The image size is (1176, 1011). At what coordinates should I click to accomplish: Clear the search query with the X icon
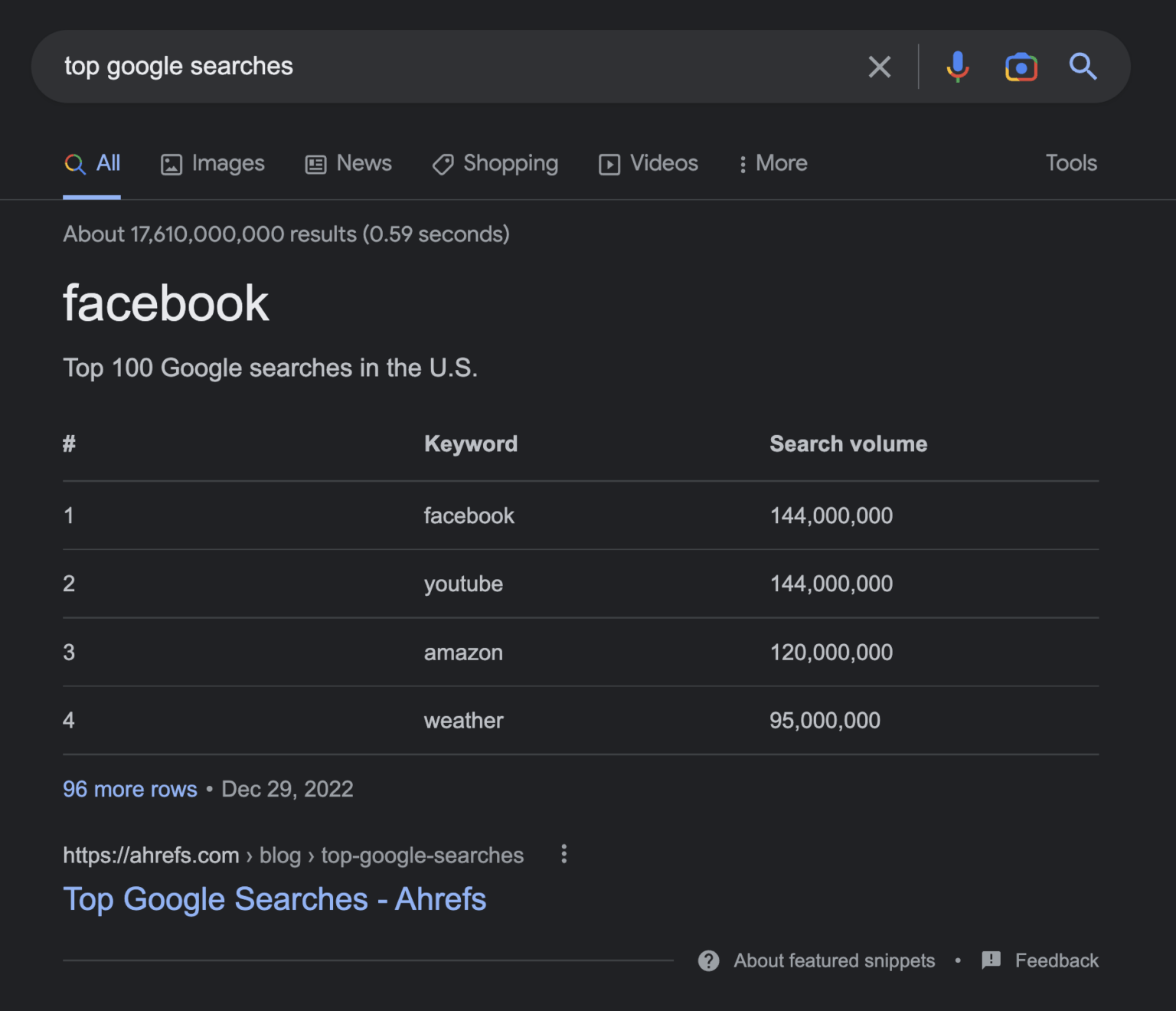click(879, 67)
